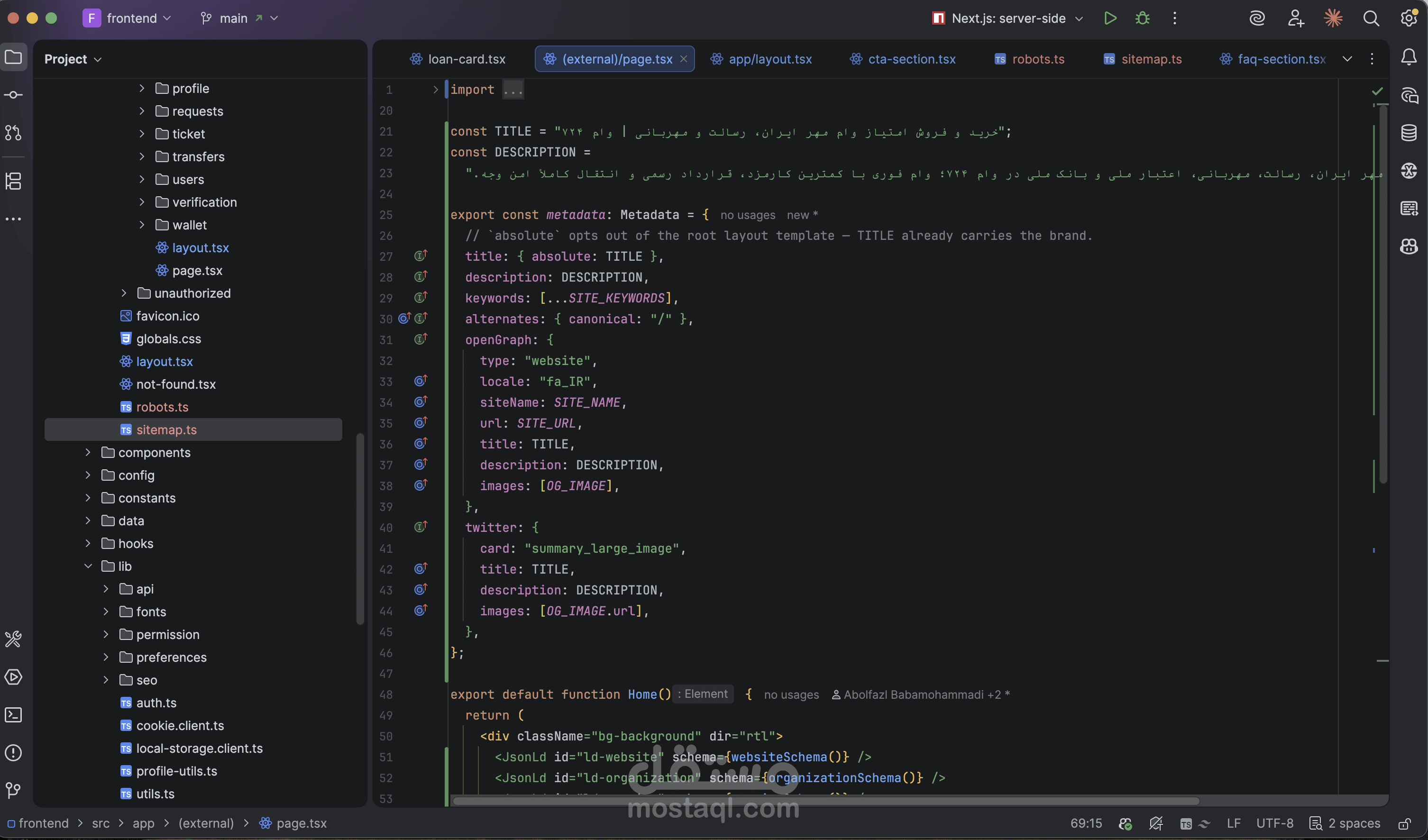This screenshot has height=840, width=1428.
Task: Switch to the robots.ts tab
Action: 1030,59
